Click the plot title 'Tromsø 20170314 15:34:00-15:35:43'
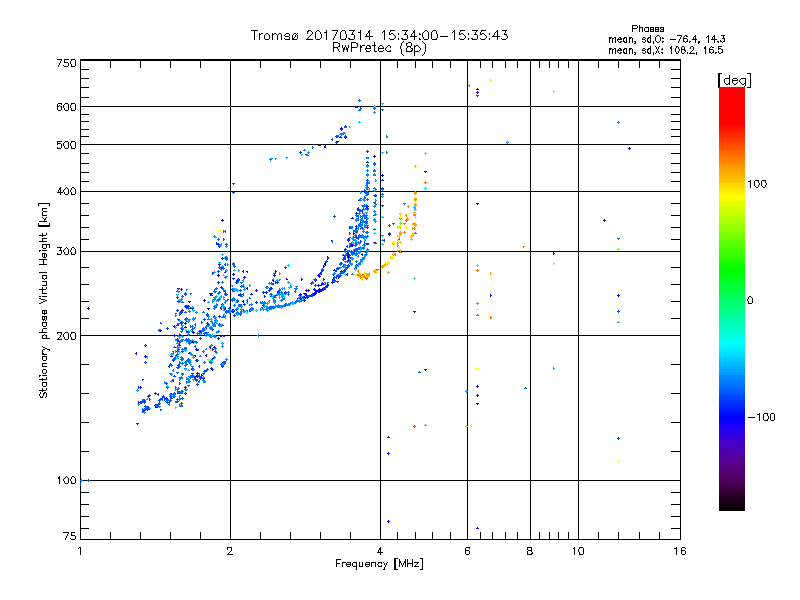Viewport: 800px width, 600px height. pyautogui.click(x=379, y=35)
